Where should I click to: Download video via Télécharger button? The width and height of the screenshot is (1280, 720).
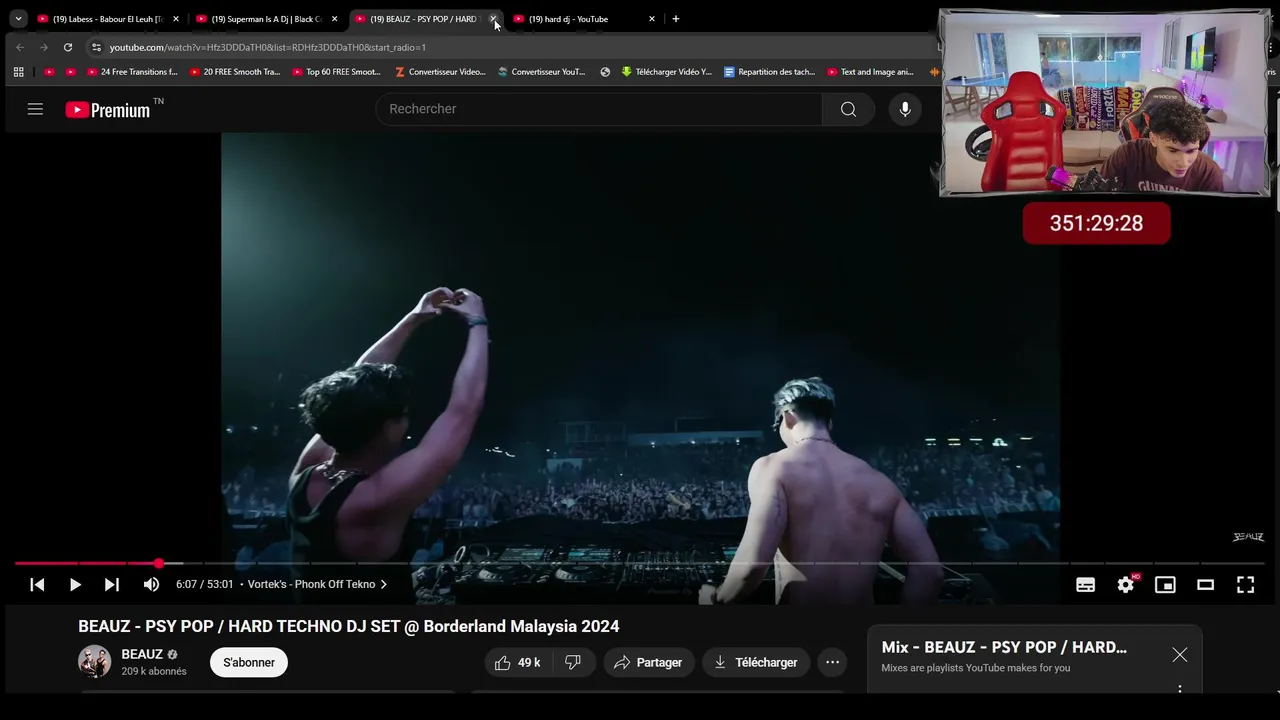(x=755, y=662)
